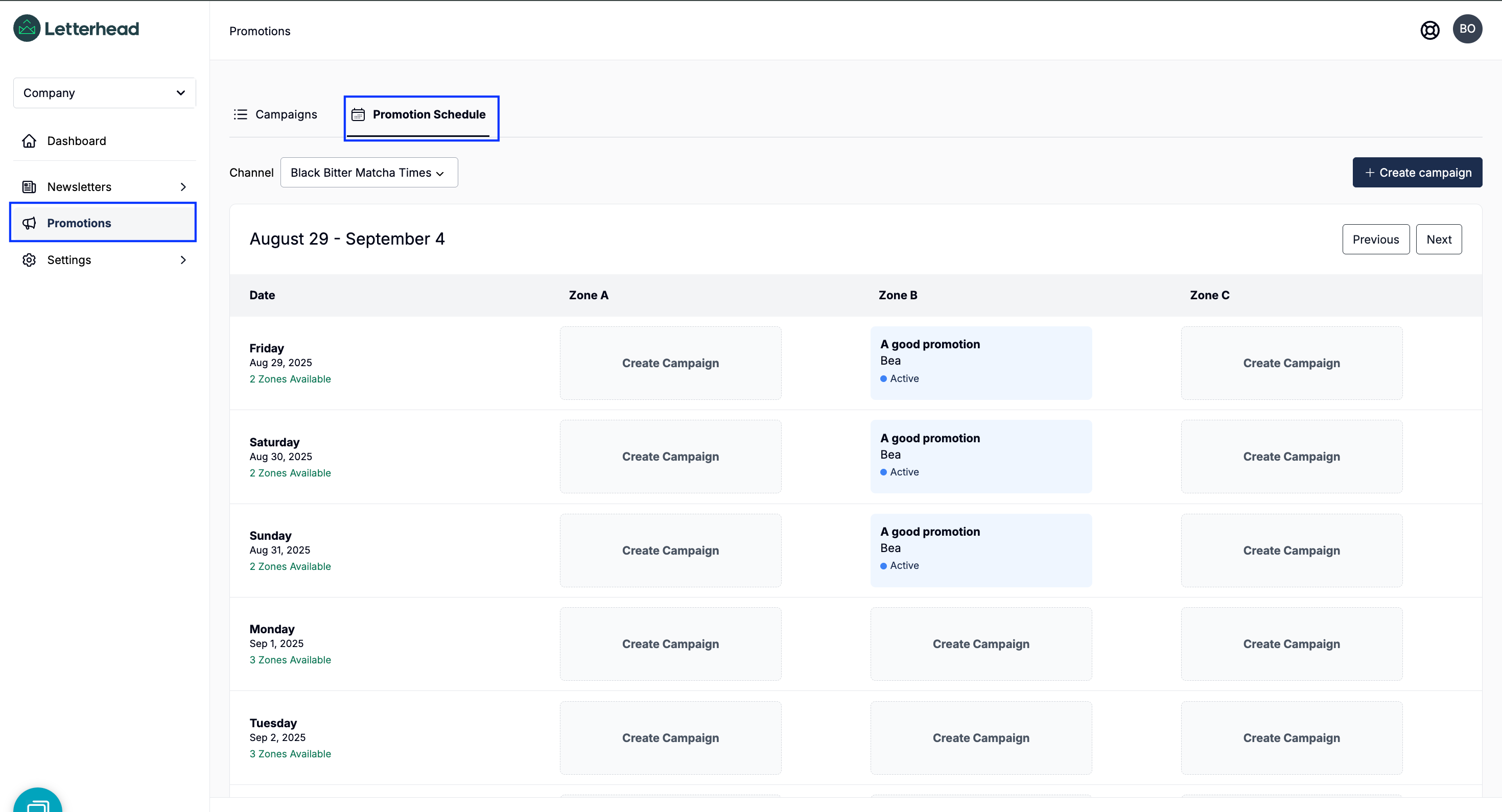Open the Company dropdown
1502x812 pixels.
(104, 92)
